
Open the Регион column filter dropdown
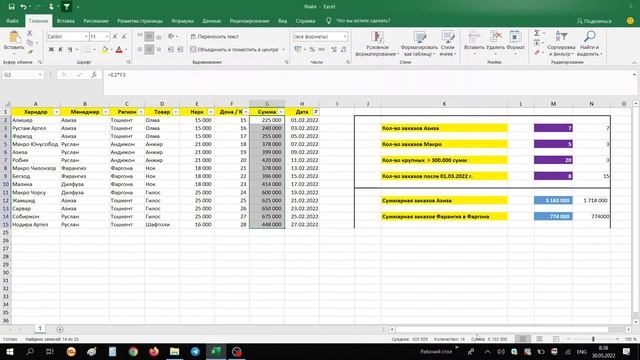(x=141, y=112)
